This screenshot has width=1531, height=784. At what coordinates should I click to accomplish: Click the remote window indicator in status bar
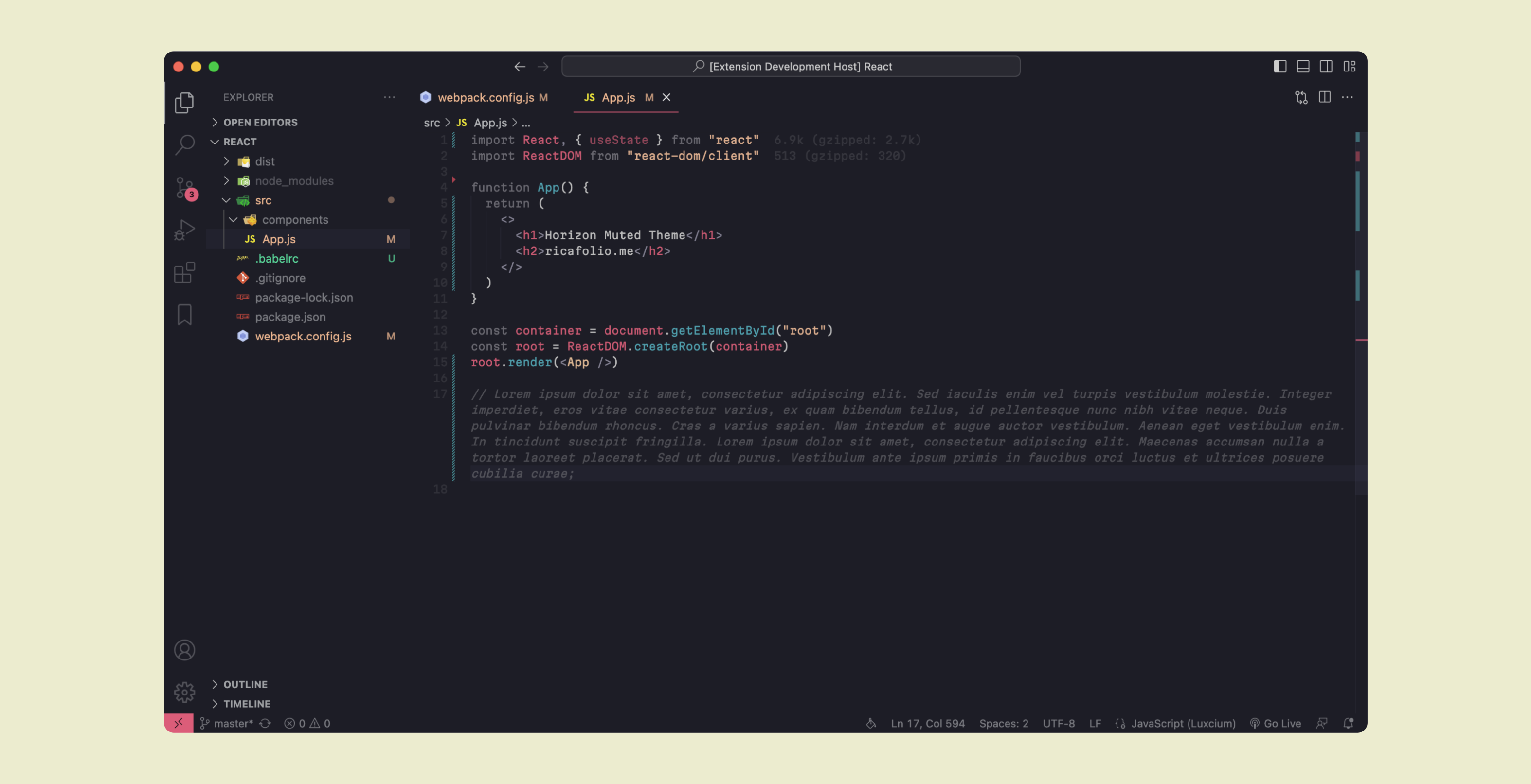(178, 723)
